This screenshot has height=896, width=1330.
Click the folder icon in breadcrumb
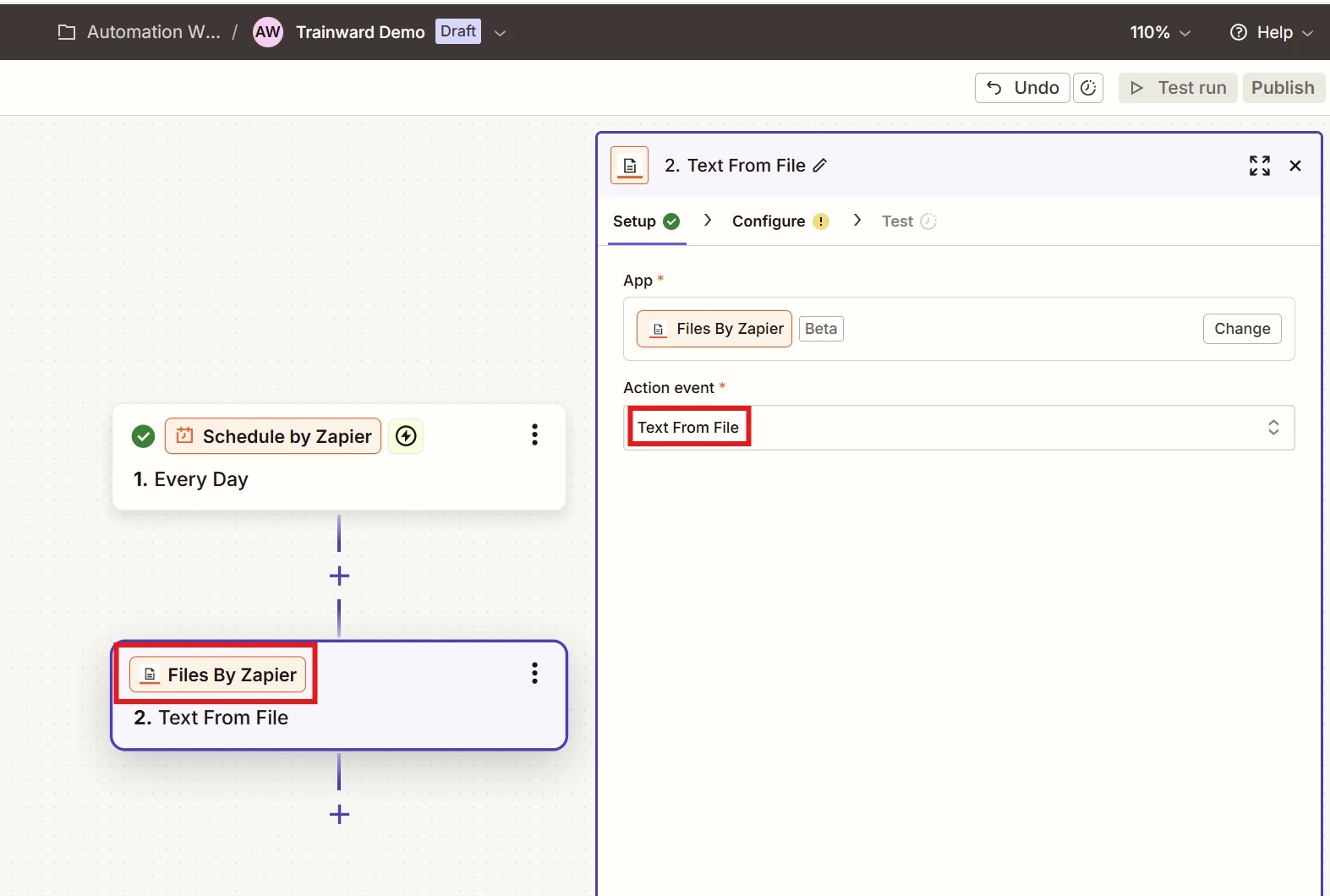(x=67, y=32)
